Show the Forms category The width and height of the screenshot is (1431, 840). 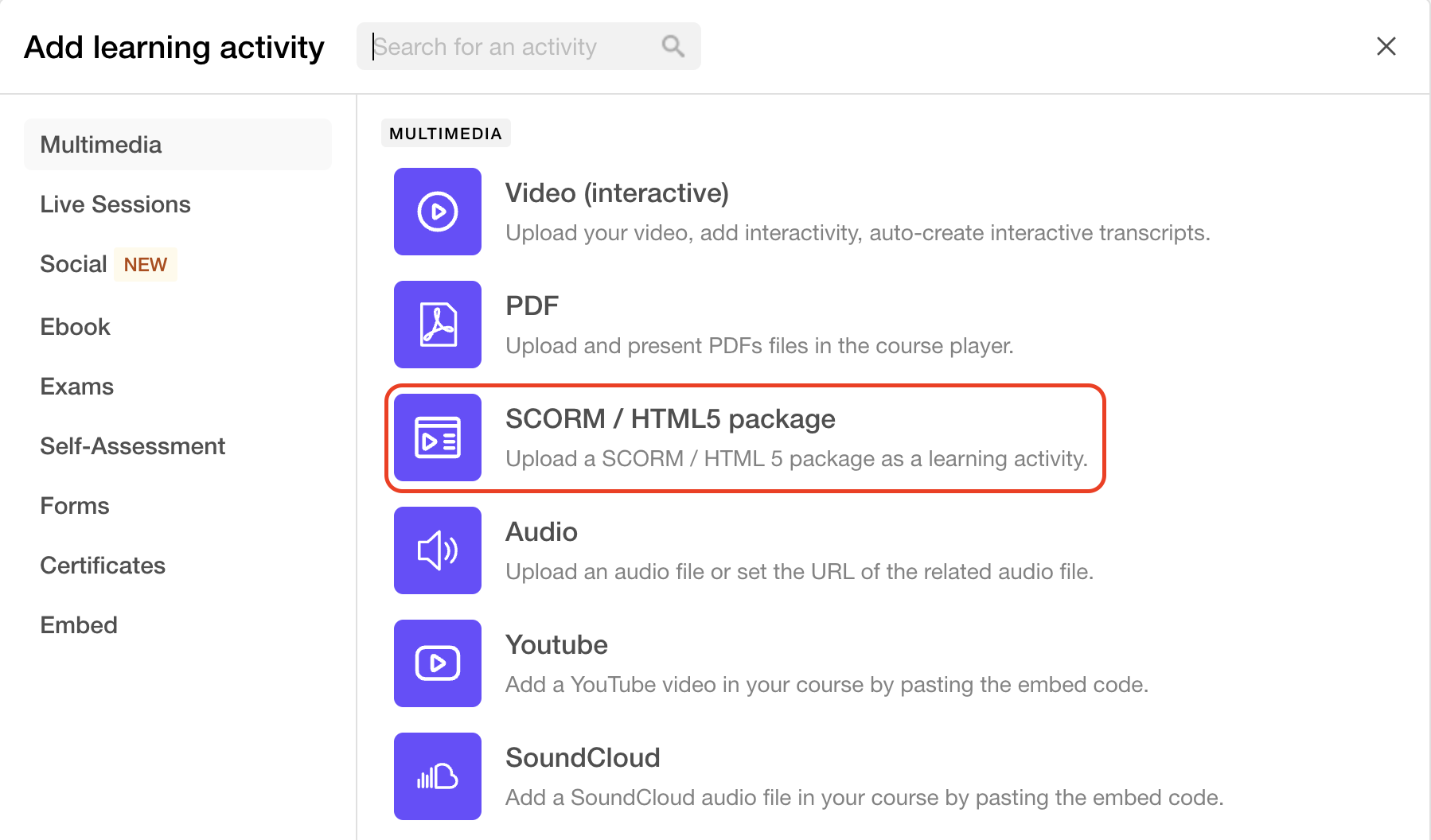pos(74,506)
